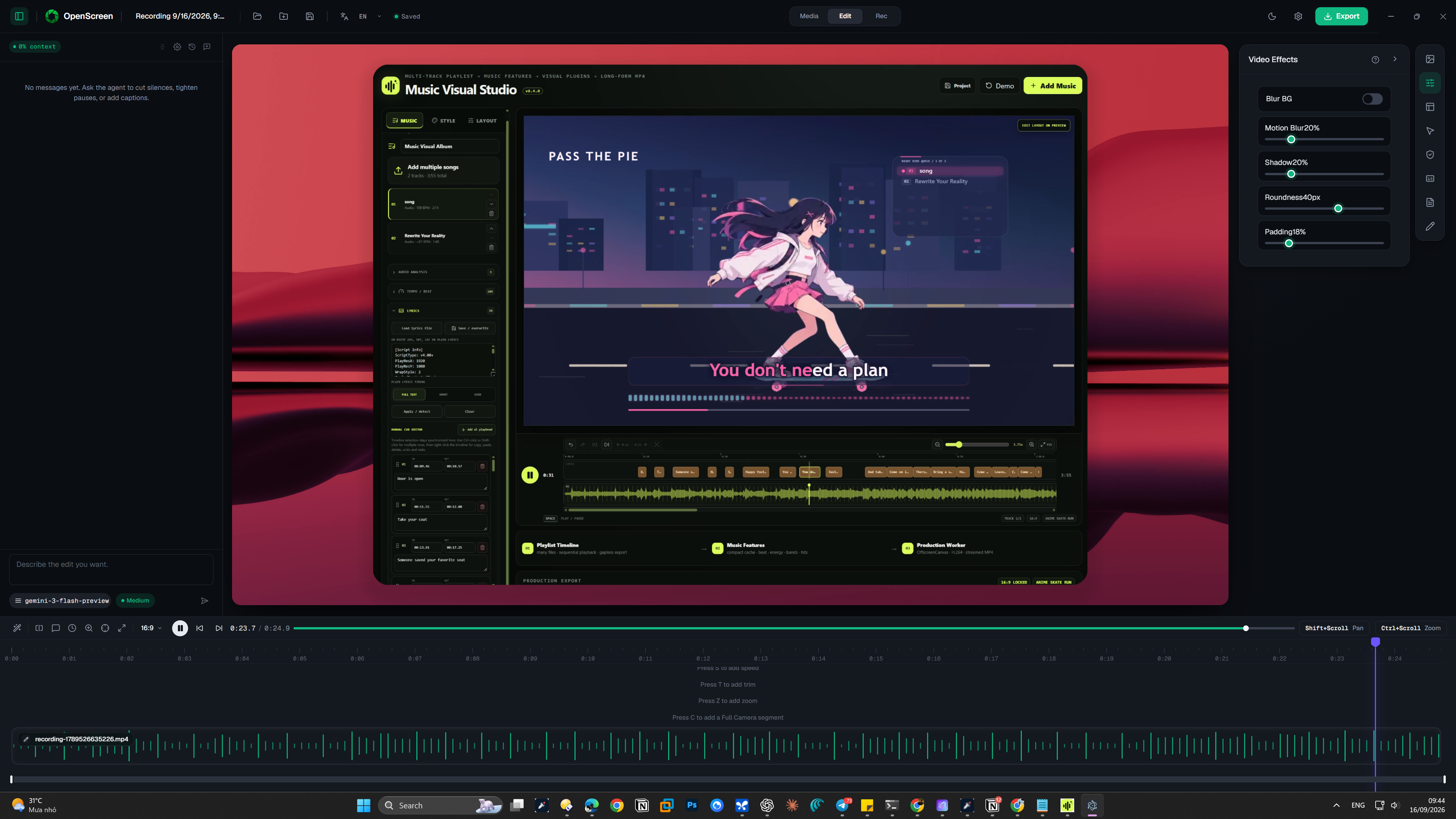The image size is (1456, 819).
Task: Click the taskbar weather widget
Action: point(35,805)
